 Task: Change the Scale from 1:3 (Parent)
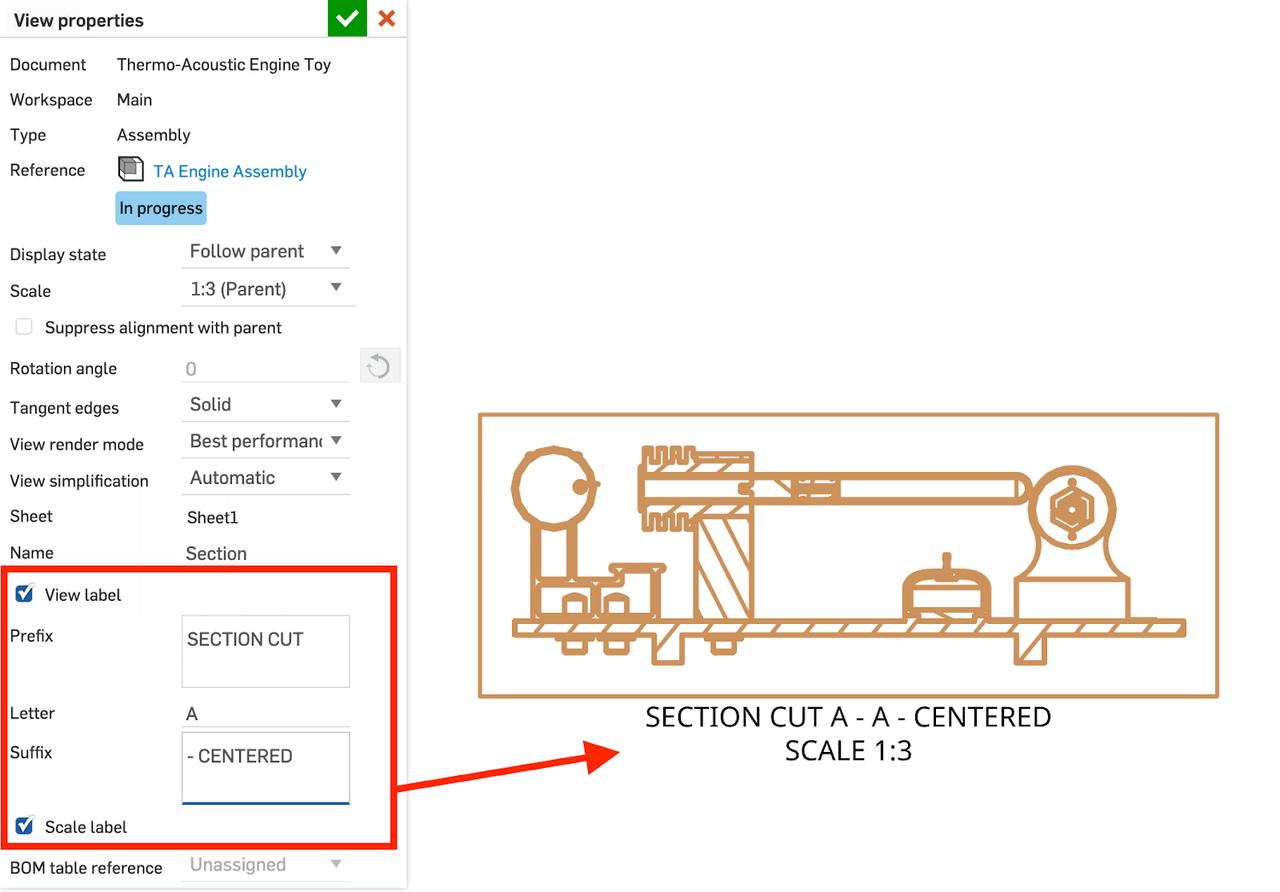click(x=265, y=288)
